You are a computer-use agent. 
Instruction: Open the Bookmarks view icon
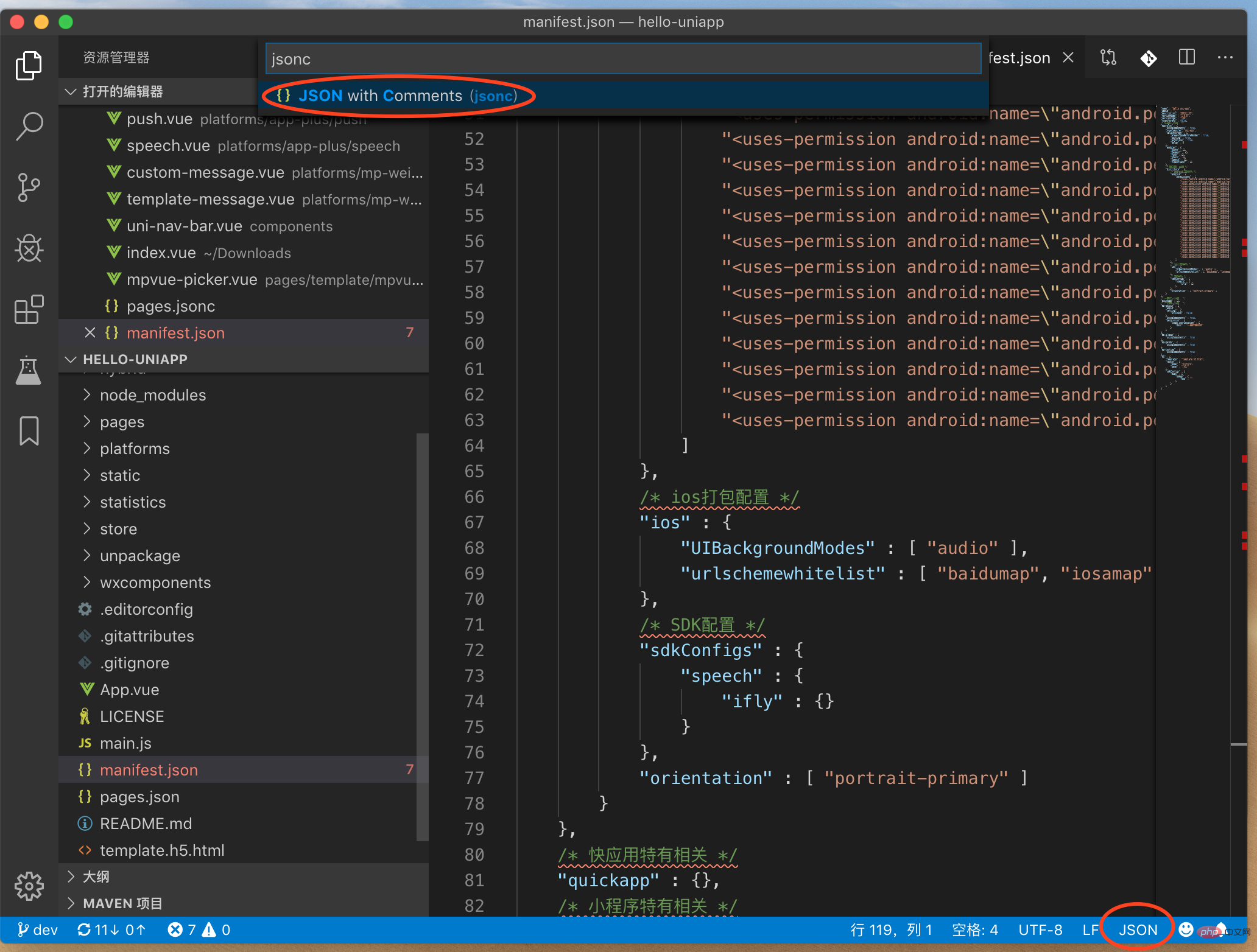coord(29,431)
